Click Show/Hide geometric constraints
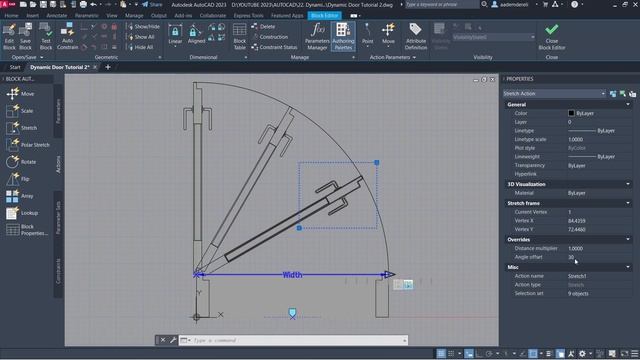 coord(143,27)
